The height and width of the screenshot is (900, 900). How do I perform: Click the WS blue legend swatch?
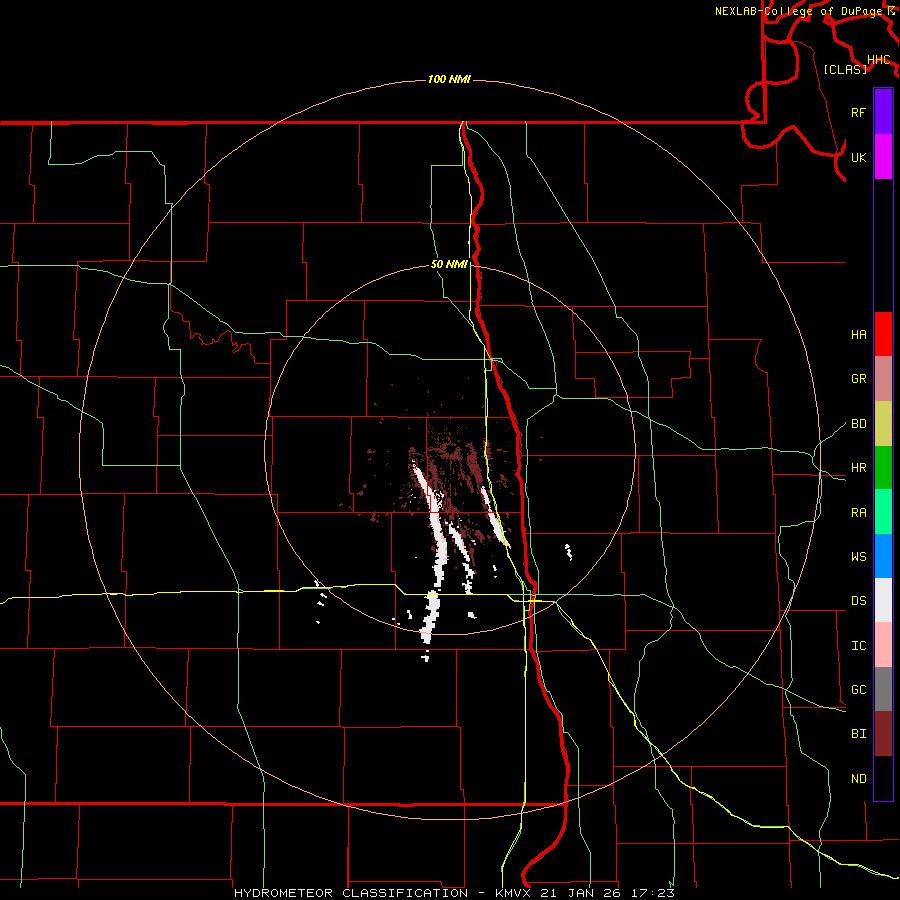tap(883, 556)
